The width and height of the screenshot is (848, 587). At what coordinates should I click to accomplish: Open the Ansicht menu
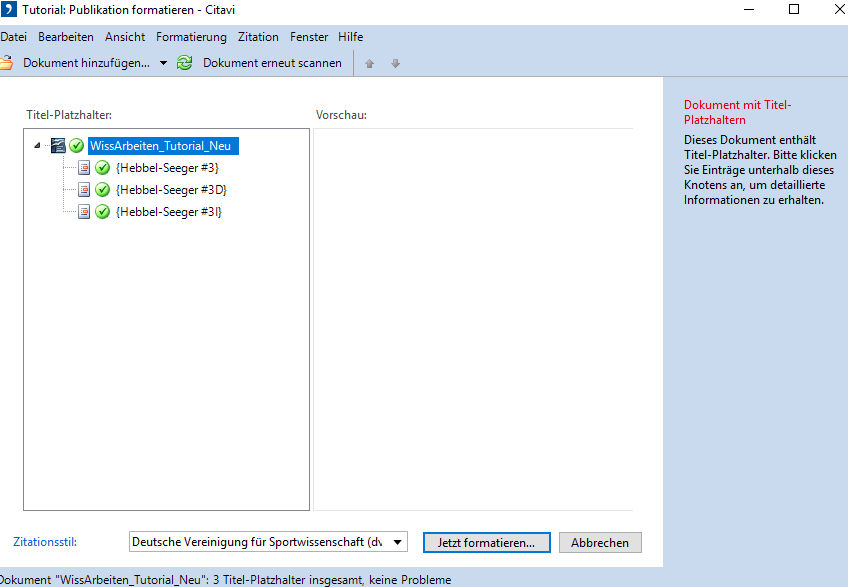point(125,37)
